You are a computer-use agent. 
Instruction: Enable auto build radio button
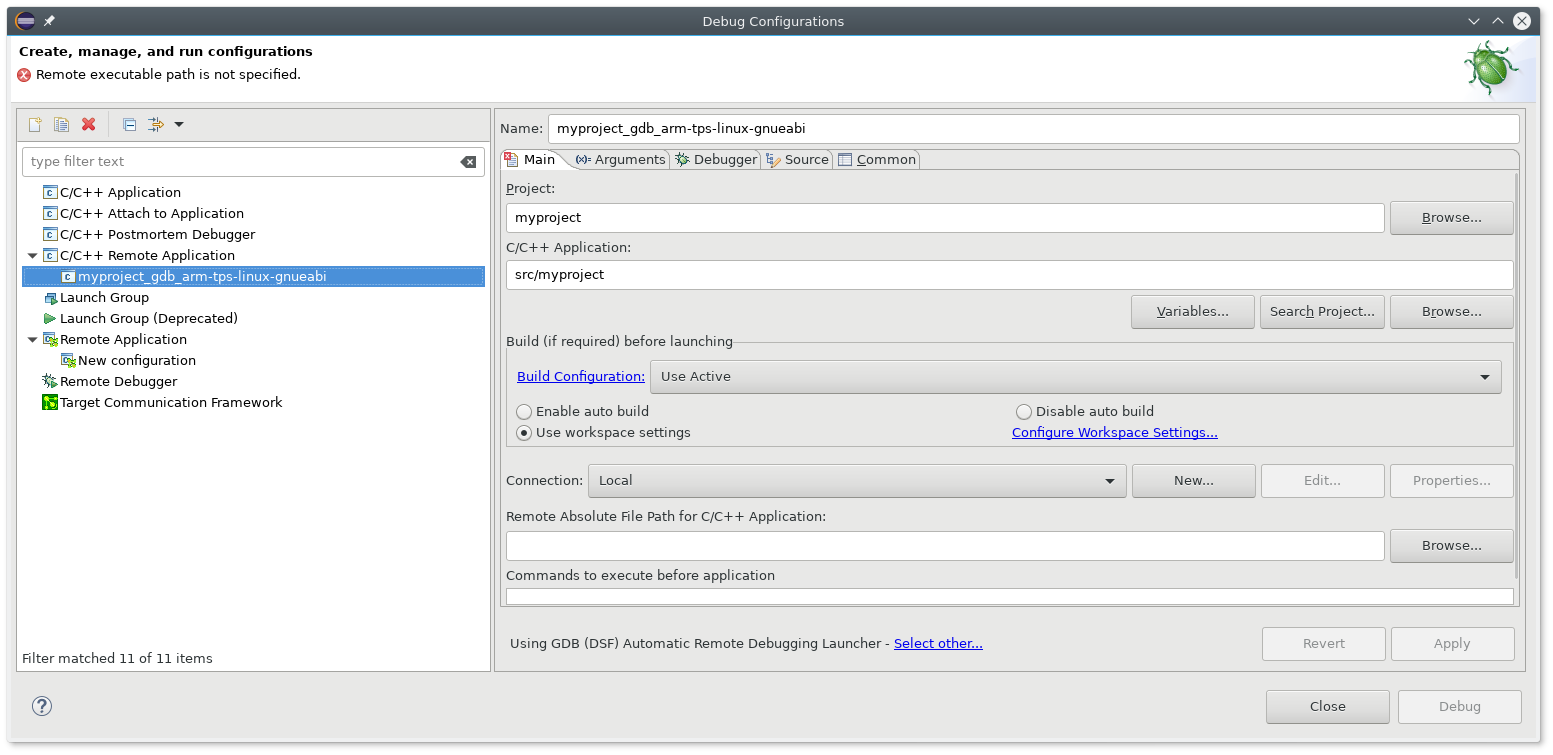tap(524, 412)
